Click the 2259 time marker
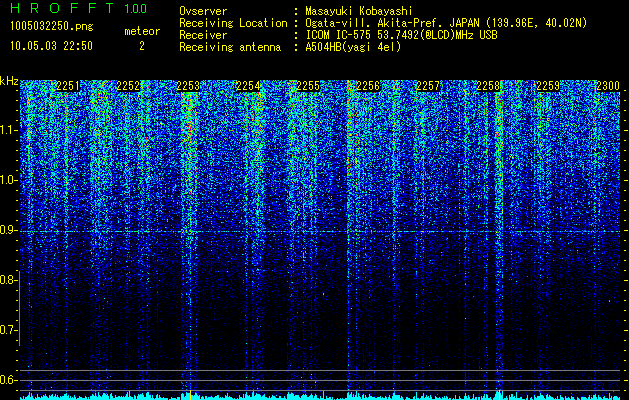Viewport: 629px width, 400px height. coord(548,86)
